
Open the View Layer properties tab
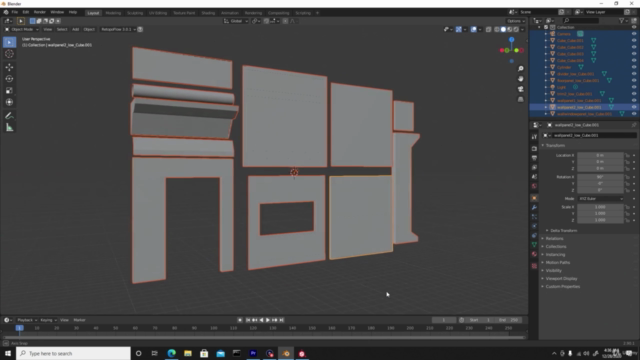534,167
